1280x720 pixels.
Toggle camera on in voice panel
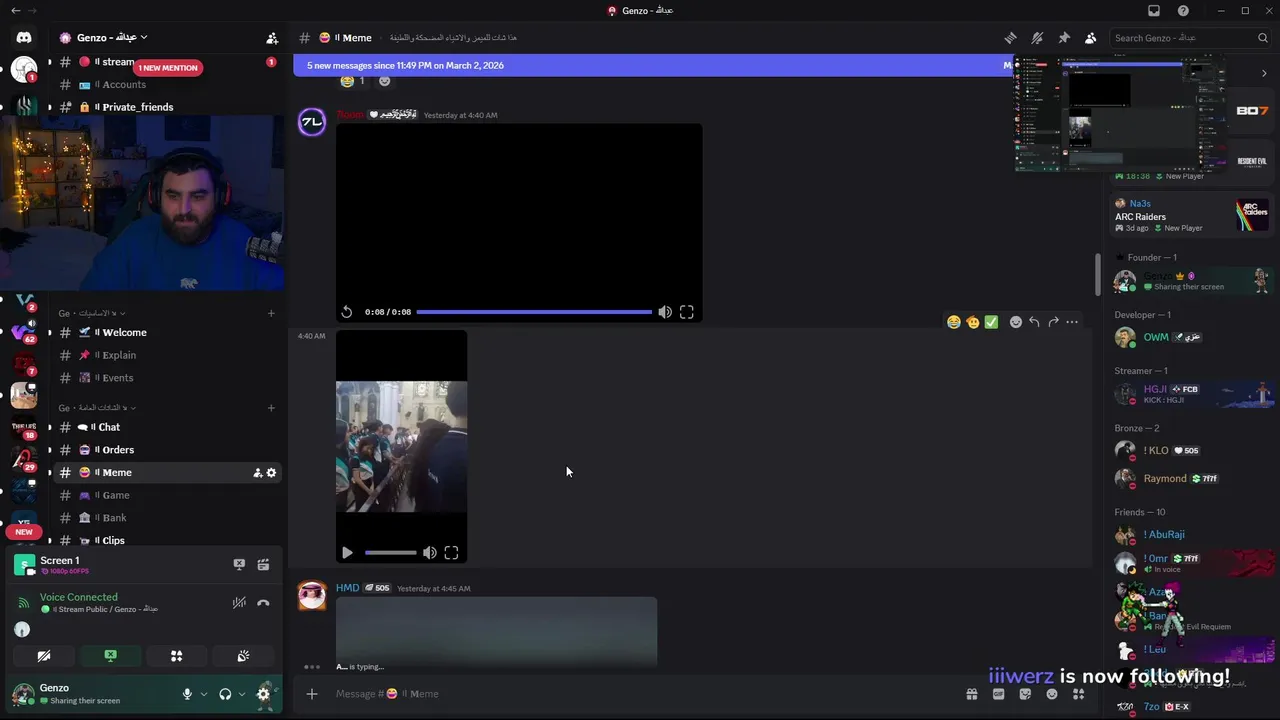(x=44, y=656)
